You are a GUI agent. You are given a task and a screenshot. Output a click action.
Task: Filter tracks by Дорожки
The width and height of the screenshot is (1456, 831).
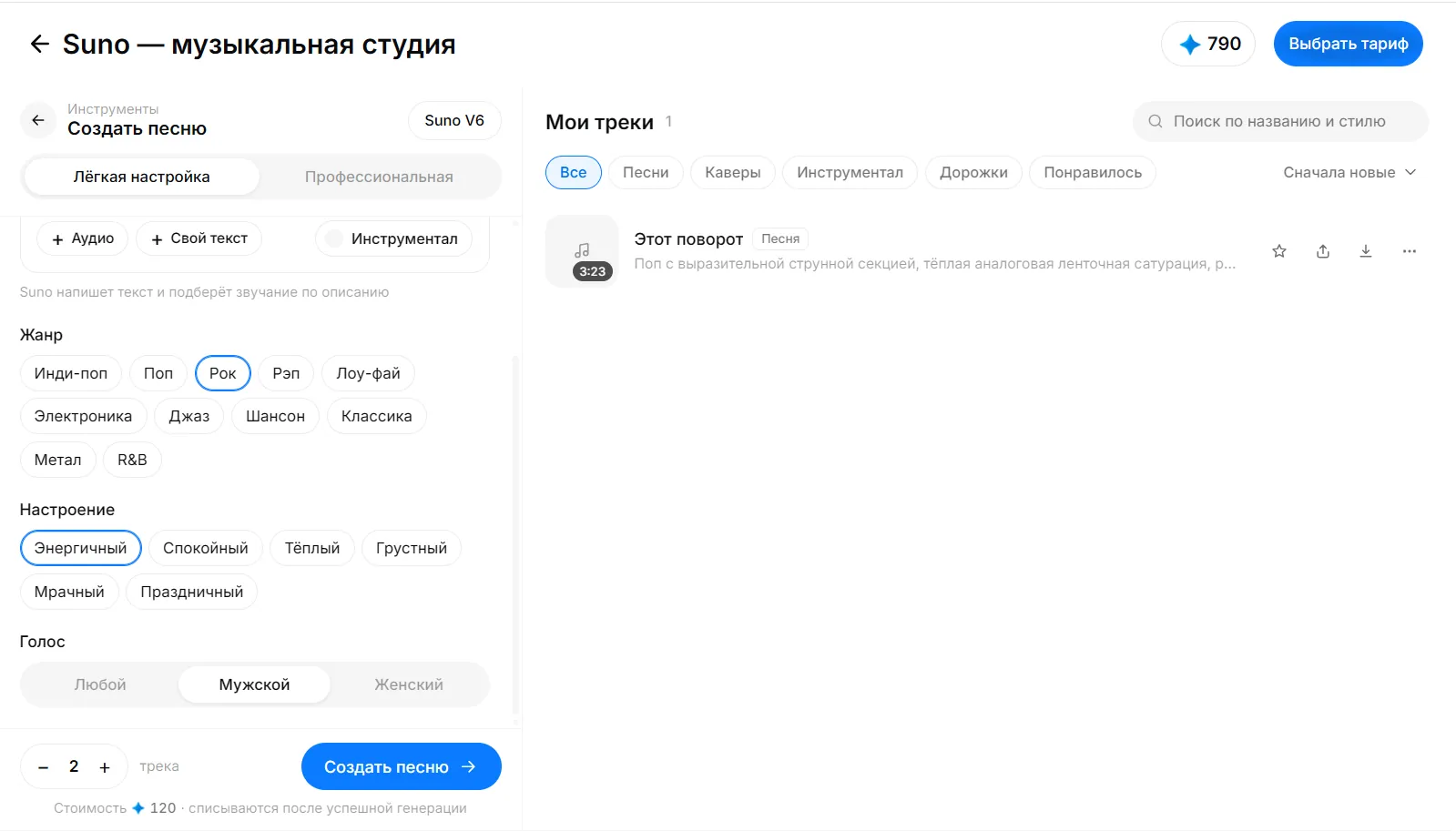point(974,172)
